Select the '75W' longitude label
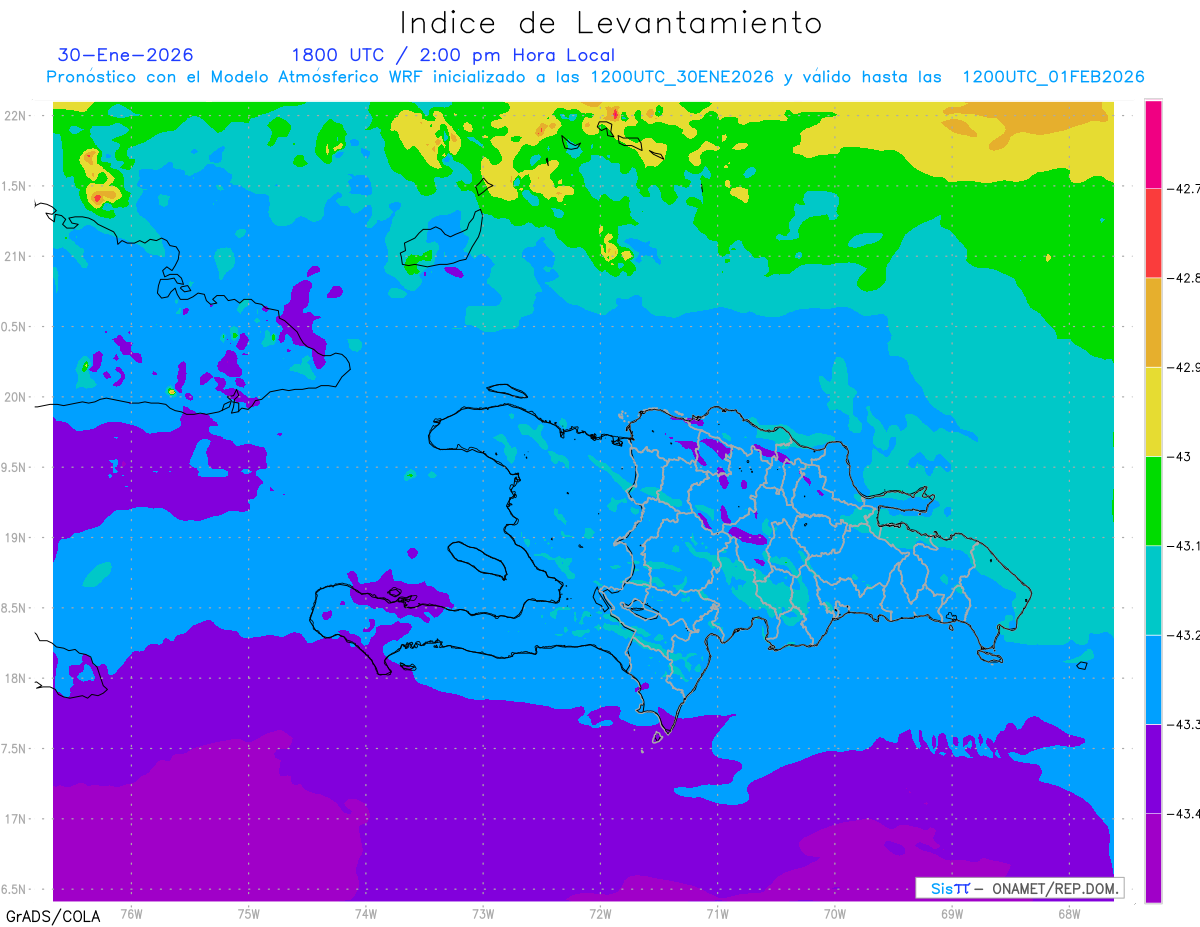This screenshot has height=927, width=1200. [x=248, y=913]
